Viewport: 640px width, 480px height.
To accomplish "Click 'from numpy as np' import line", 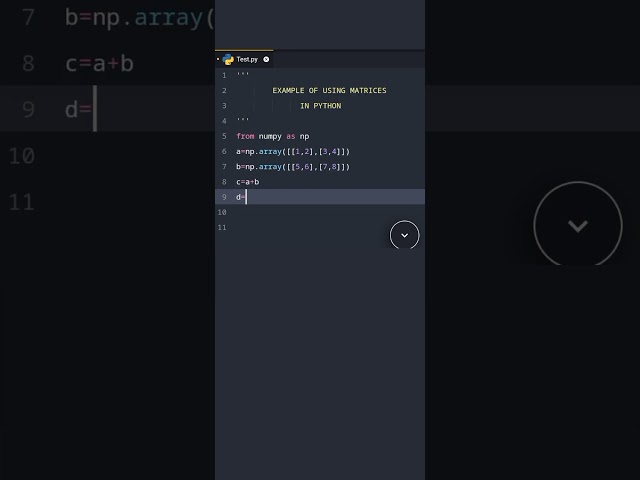I will click(273, 136).
